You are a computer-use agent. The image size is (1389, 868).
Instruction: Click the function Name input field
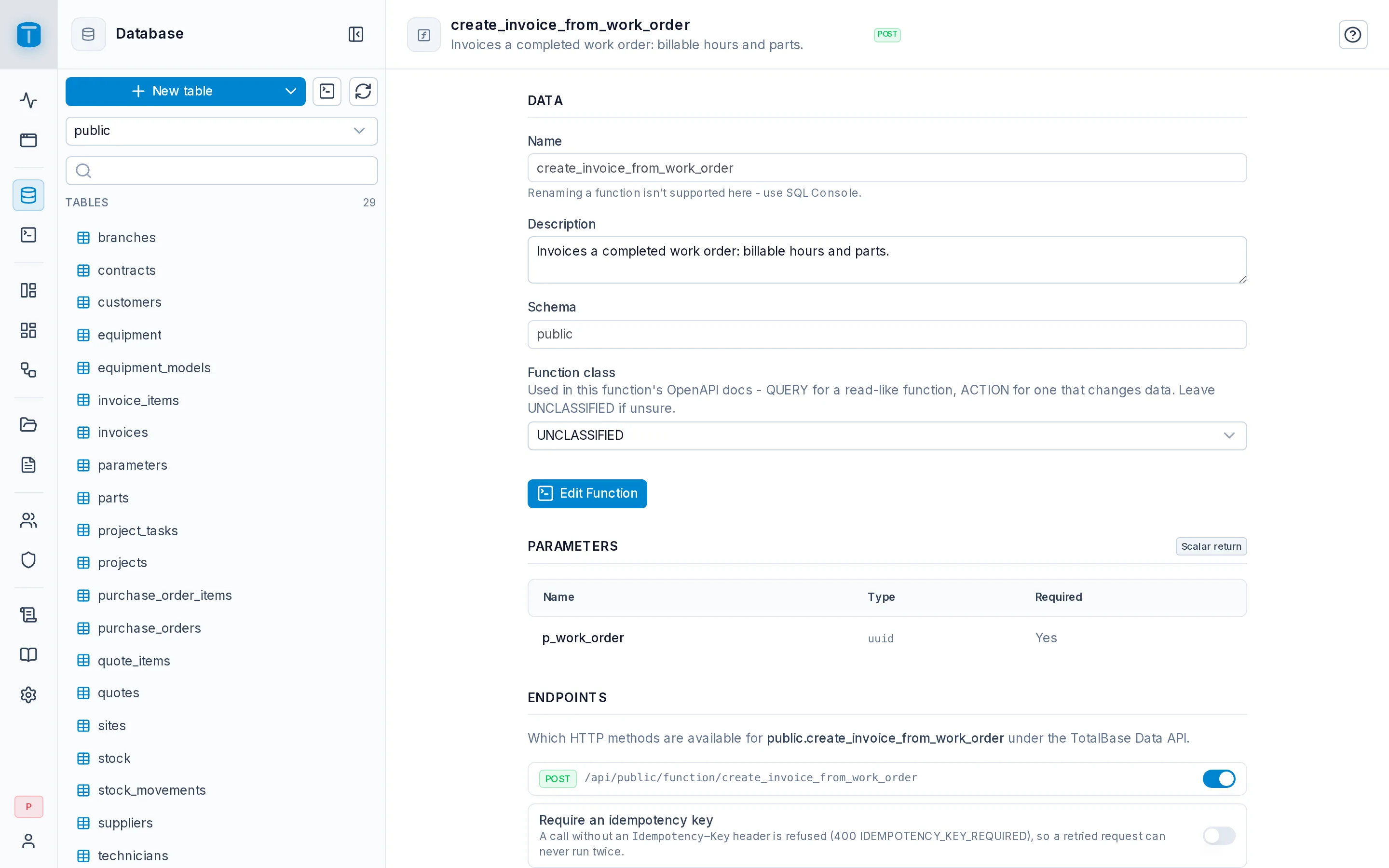(887, 168)
